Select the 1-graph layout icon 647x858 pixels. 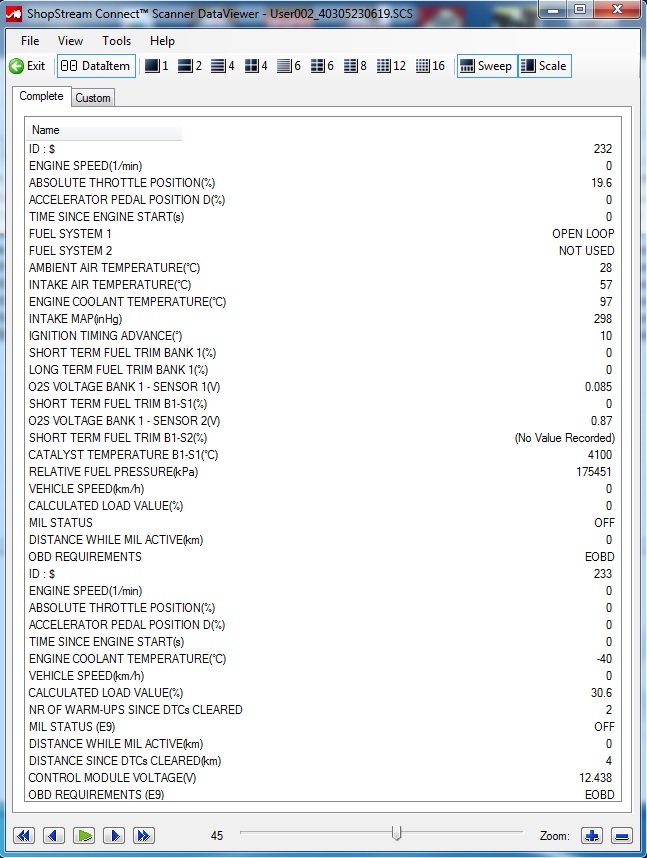[x=157, y=66]
